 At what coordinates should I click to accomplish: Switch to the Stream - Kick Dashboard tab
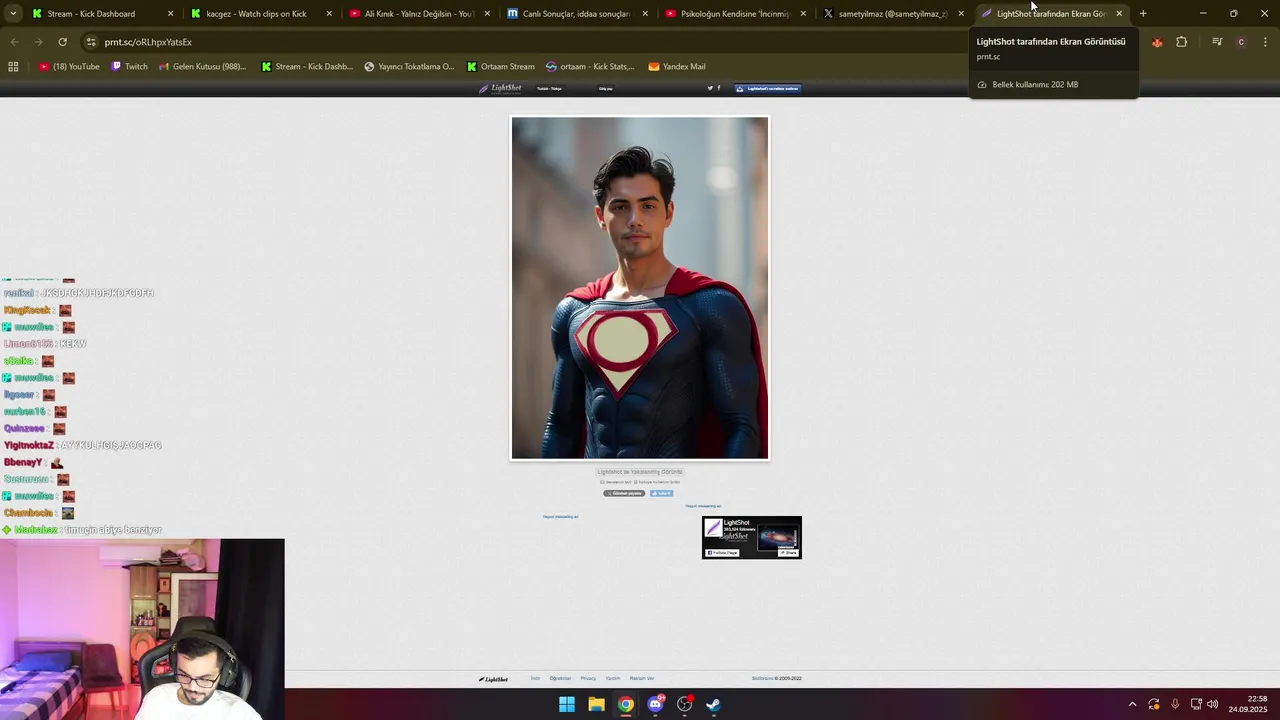coord(103,14)
